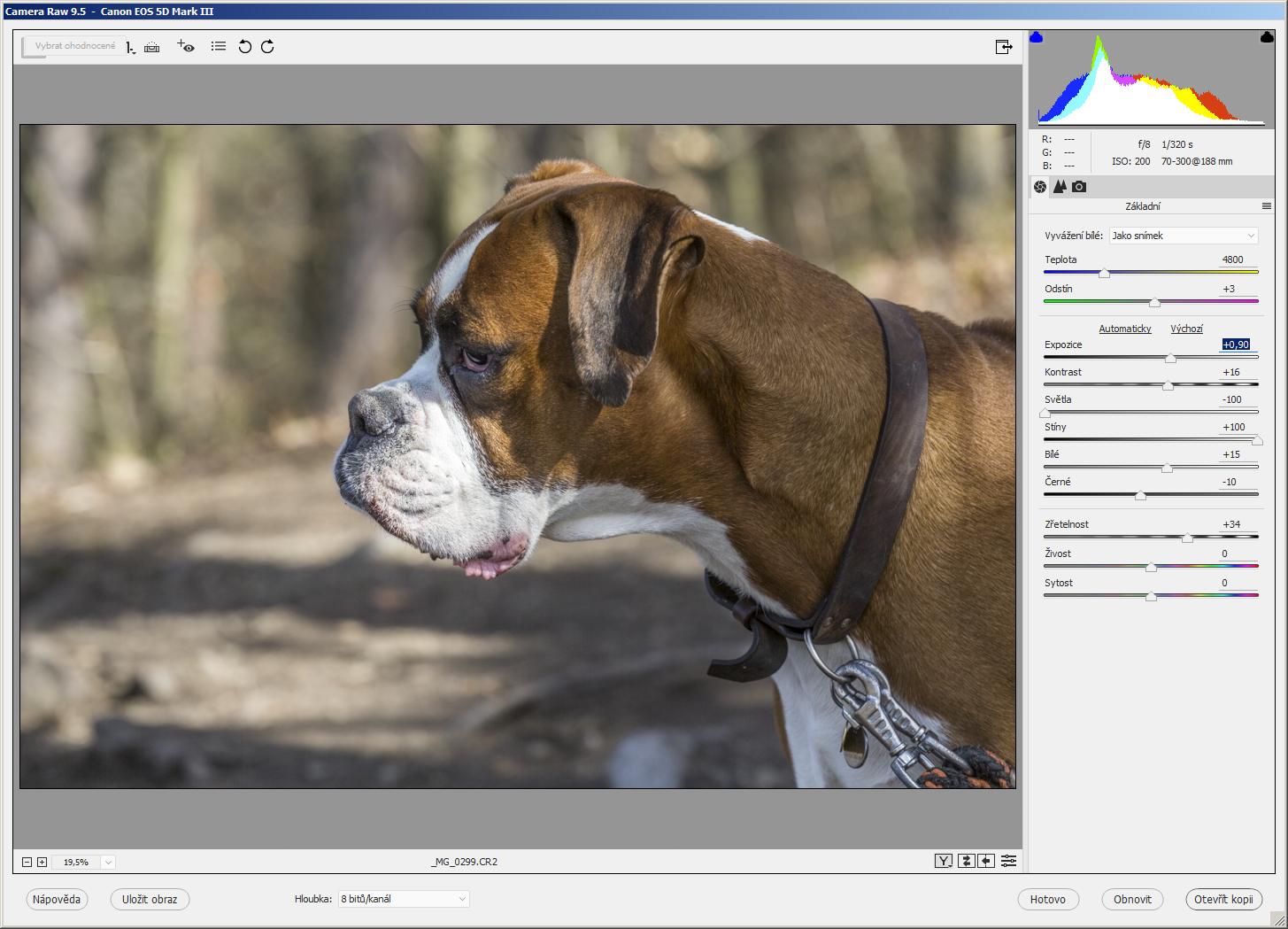Switch to the Camera Calibration tab
Viewport: 1288px width, 929px height.
tap(1079, 187)
